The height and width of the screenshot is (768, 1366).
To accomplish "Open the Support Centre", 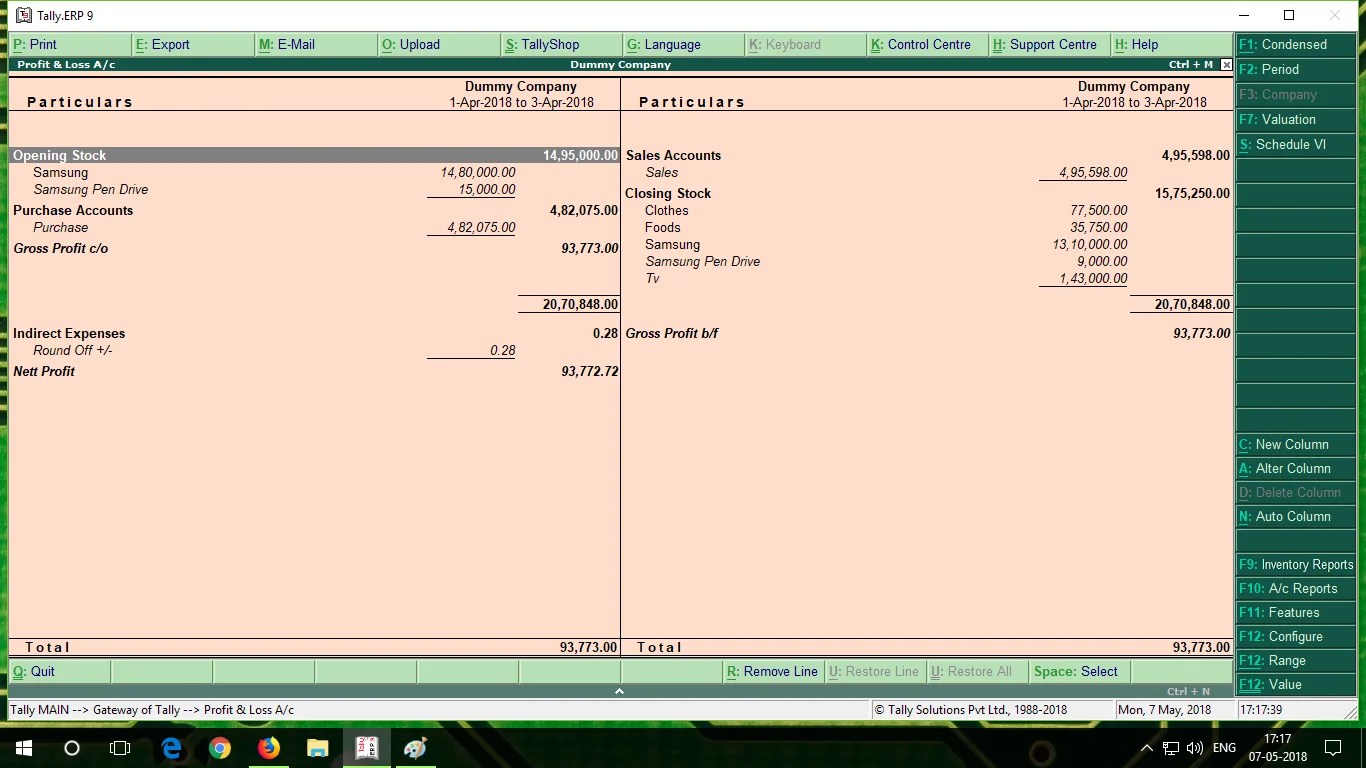I will [x=1049, y=44].
